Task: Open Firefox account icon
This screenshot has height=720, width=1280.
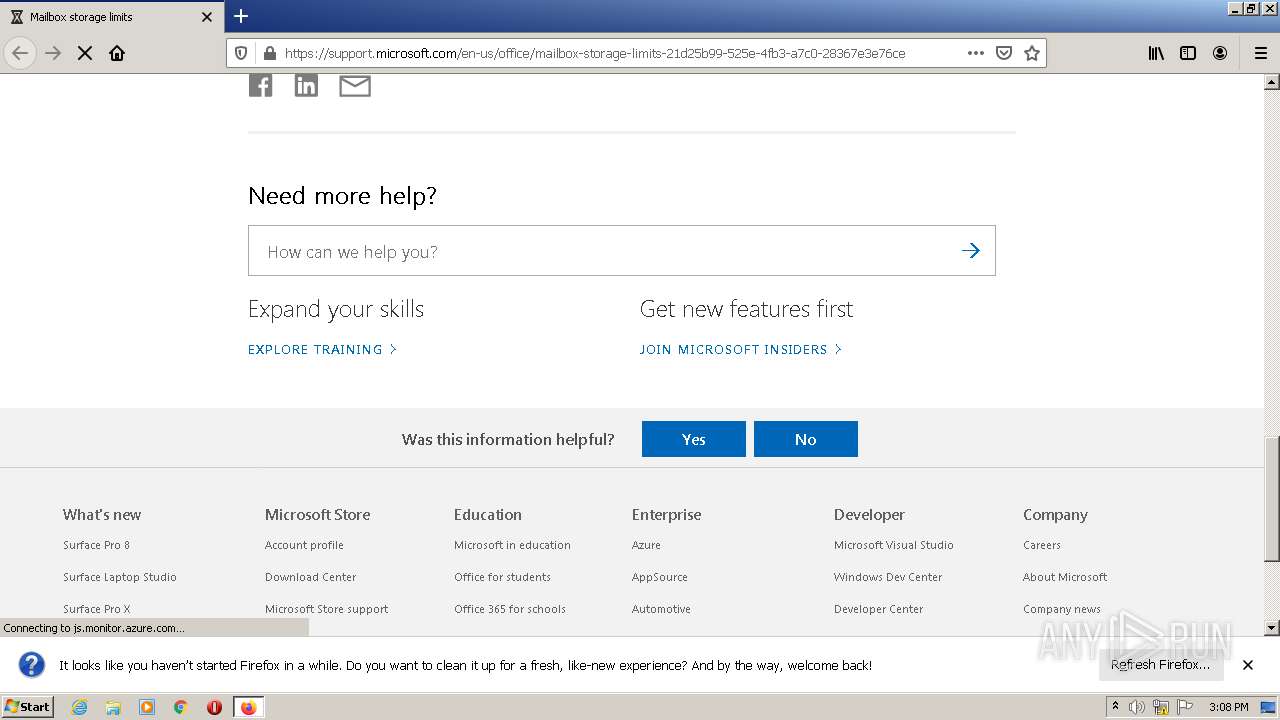Action: coord(1220,53)
